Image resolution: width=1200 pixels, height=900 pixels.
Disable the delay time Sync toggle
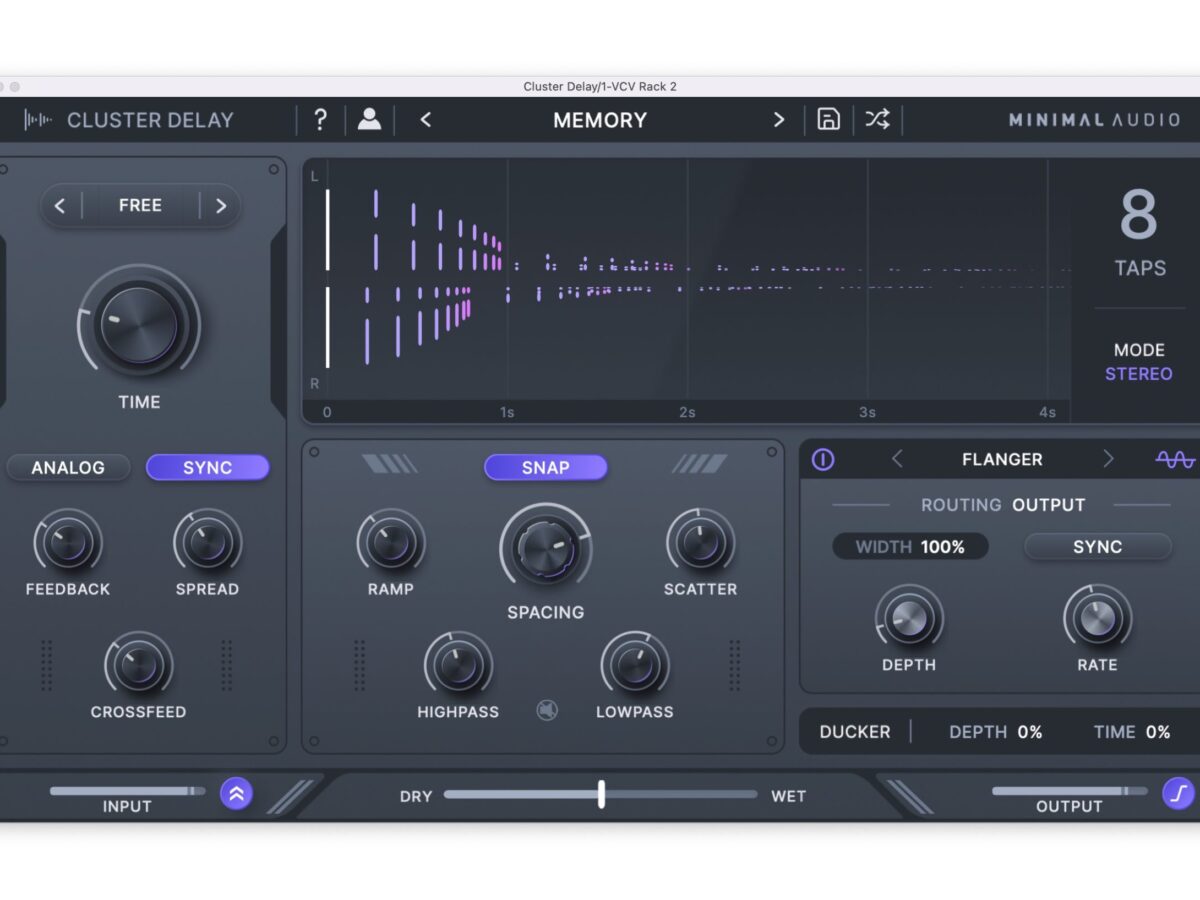point(208,468)
